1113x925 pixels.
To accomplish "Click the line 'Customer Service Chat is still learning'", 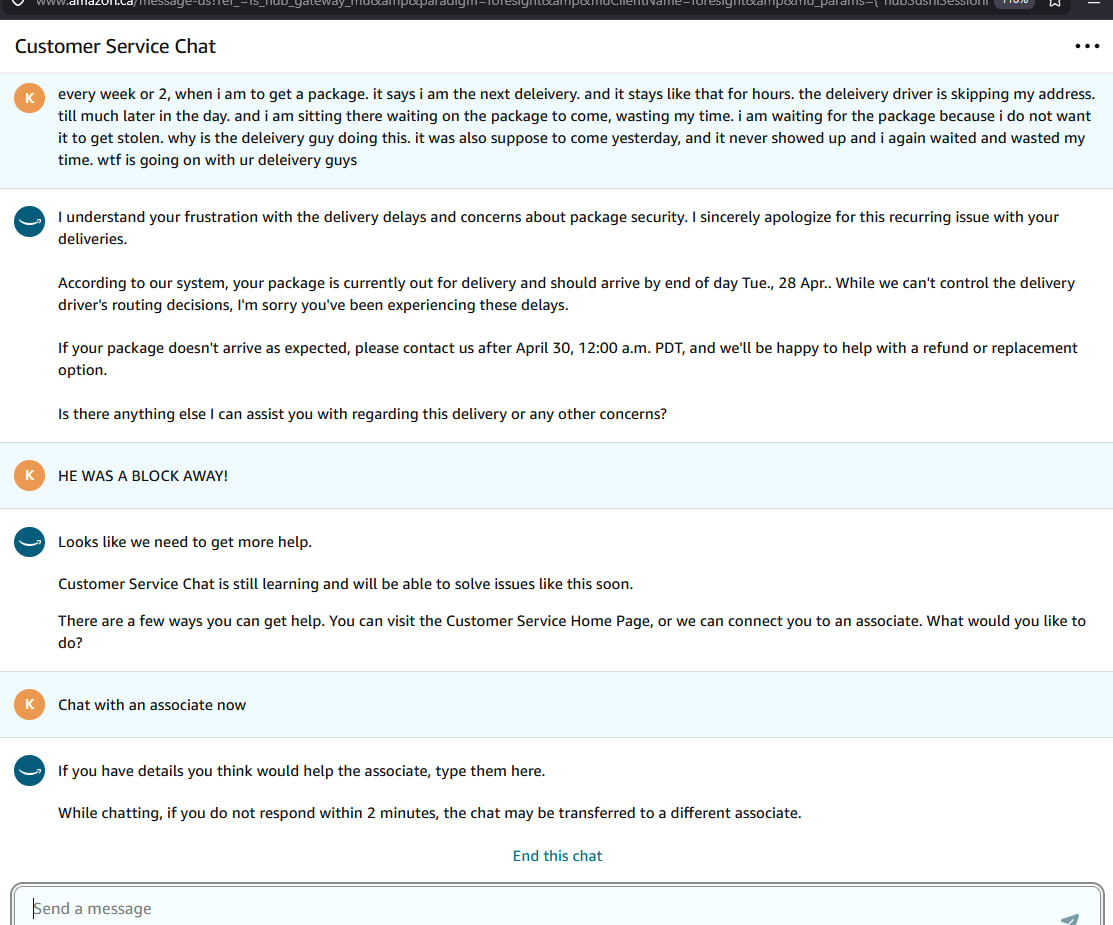I will coord(345,584).
